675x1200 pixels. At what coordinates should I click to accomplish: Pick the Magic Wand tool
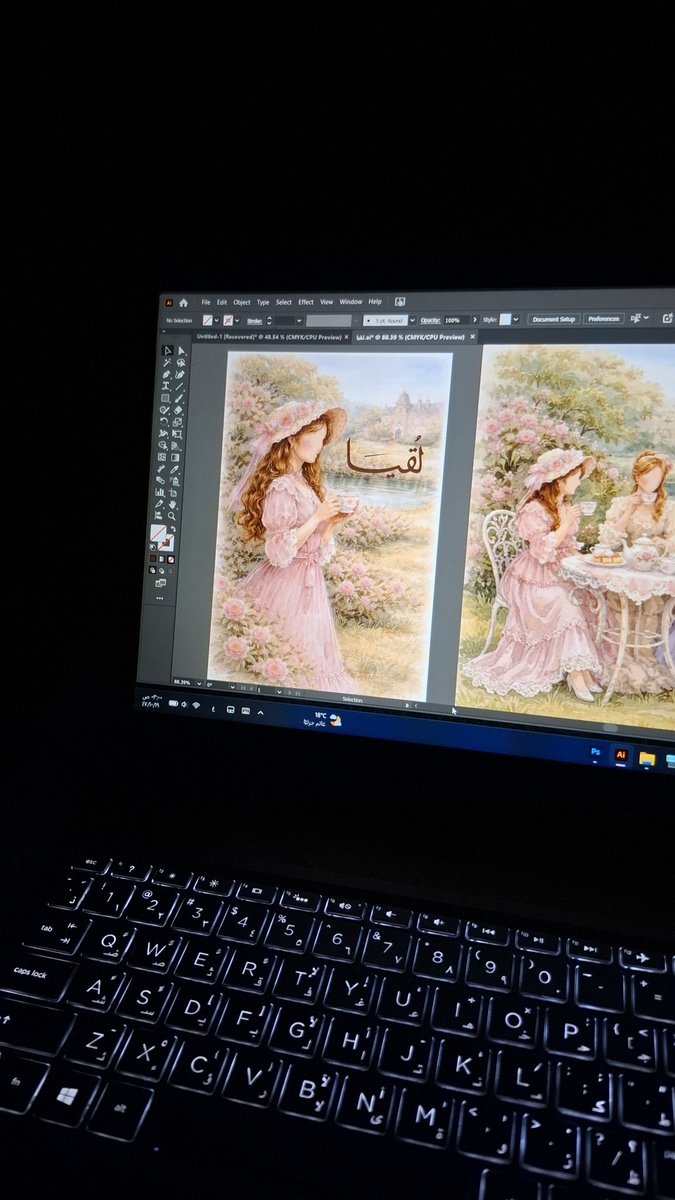pyautogui.click(x=167, y=363)
